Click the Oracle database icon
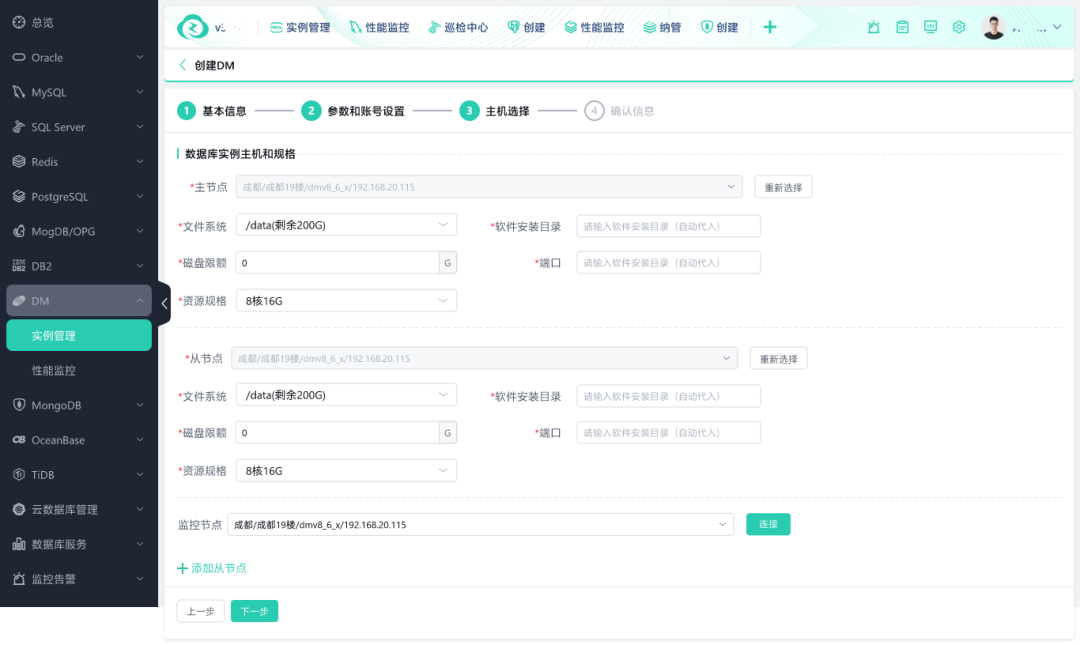 click(x=19, y=57)
